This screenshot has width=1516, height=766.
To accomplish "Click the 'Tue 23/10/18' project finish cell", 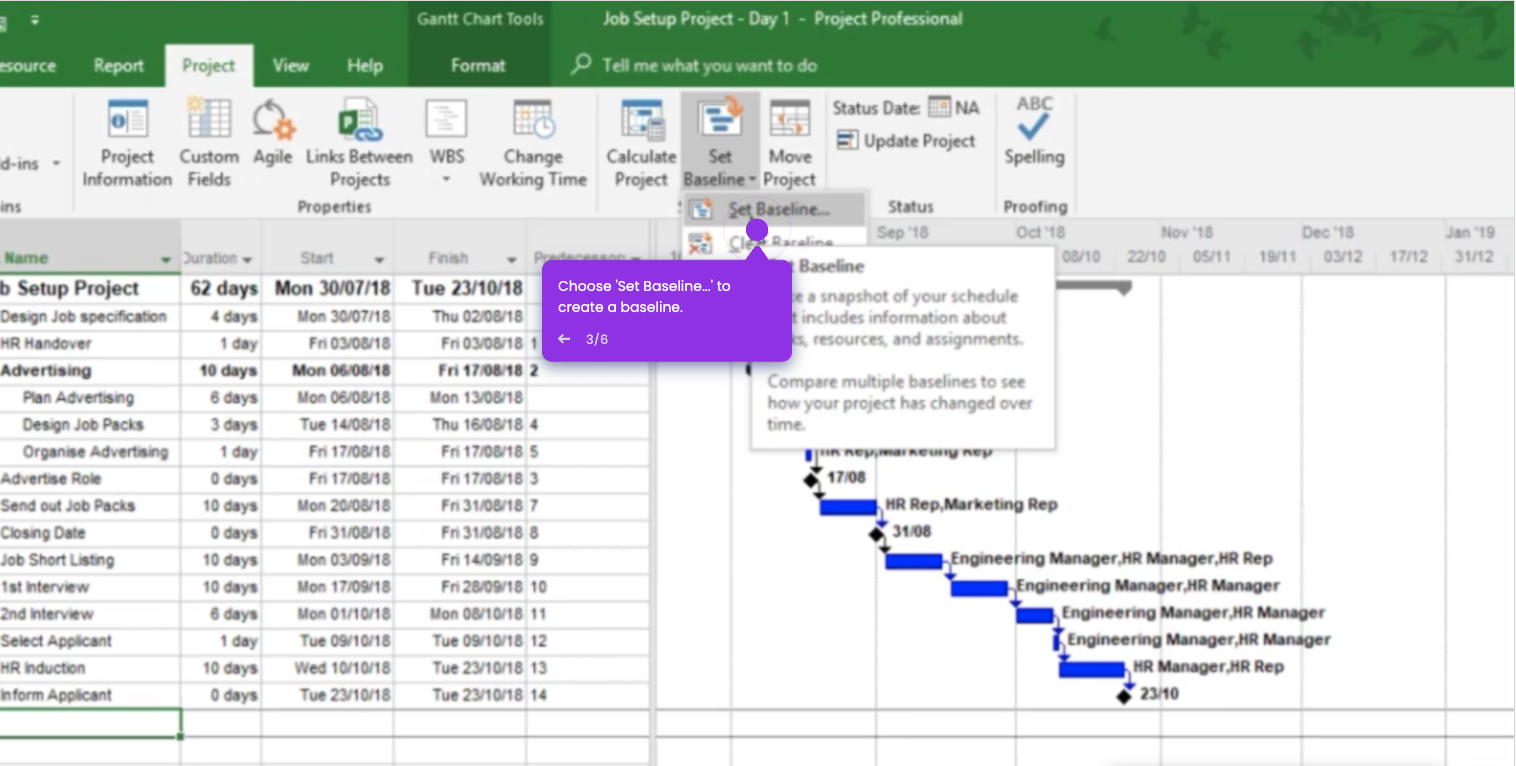I will (460, 288).
